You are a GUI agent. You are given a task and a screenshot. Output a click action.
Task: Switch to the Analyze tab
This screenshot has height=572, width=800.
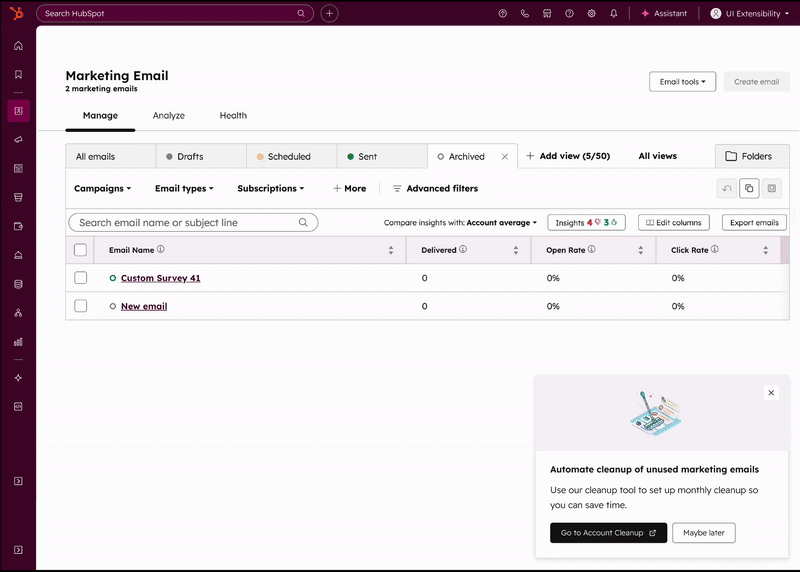click(169, 116)
